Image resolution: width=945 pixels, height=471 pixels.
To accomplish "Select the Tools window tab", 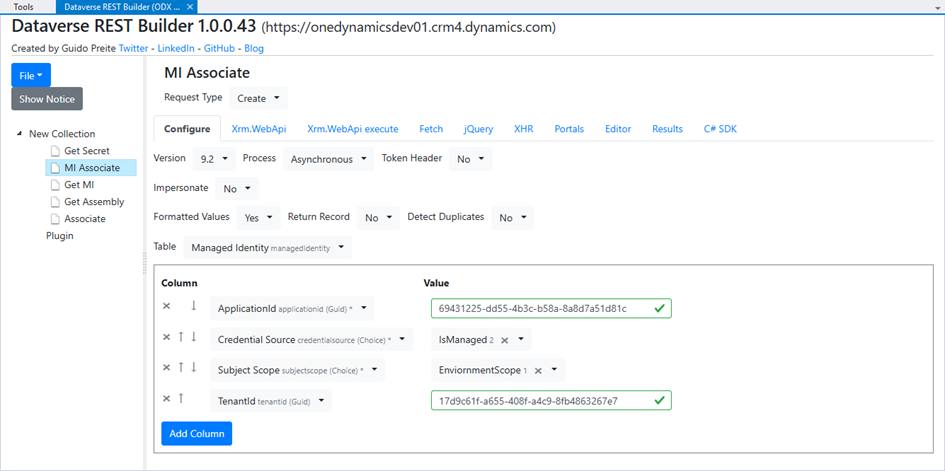I will 24,7.
